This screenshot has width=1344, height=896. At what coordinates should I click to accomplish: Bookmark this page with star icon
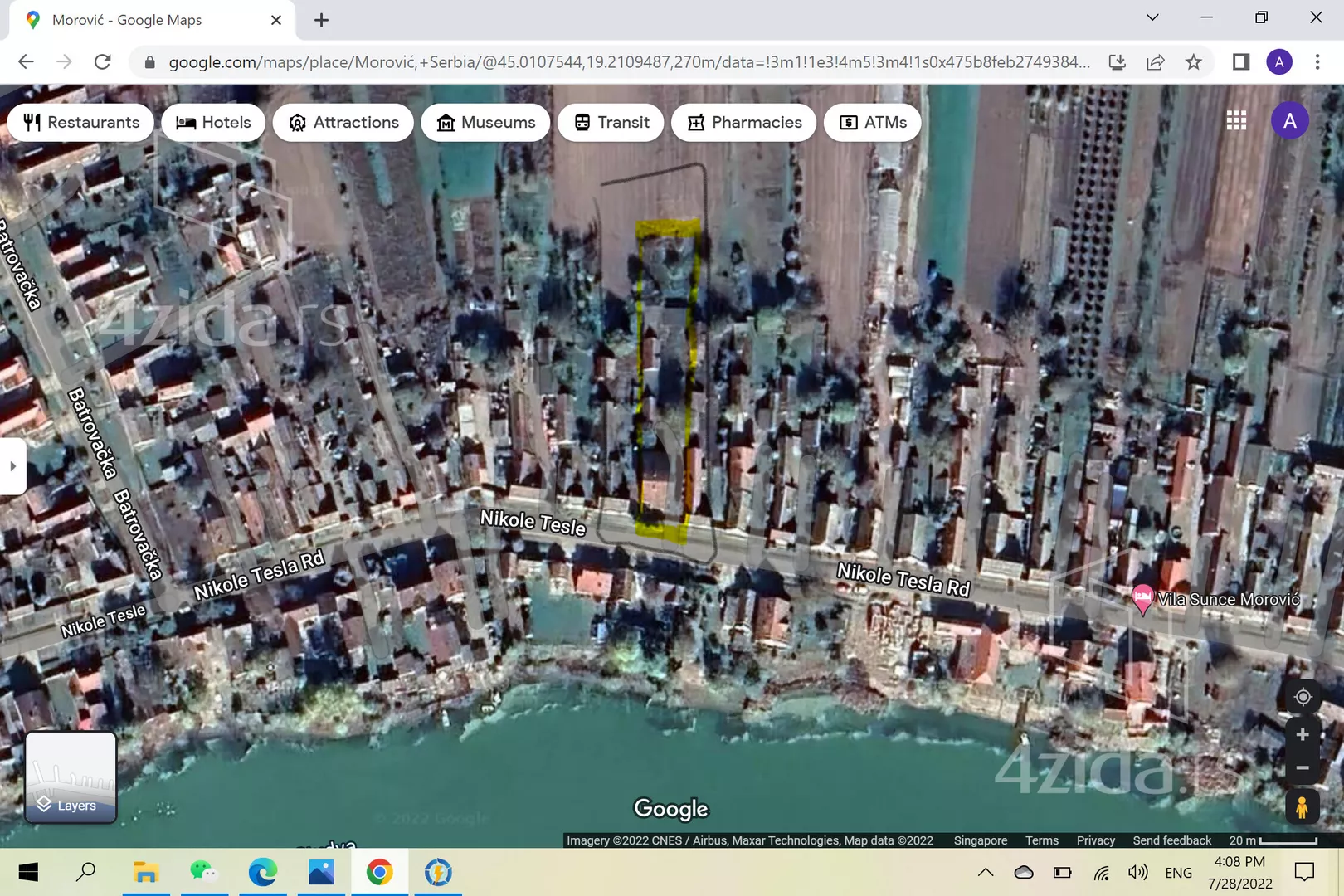(1194, 62)
